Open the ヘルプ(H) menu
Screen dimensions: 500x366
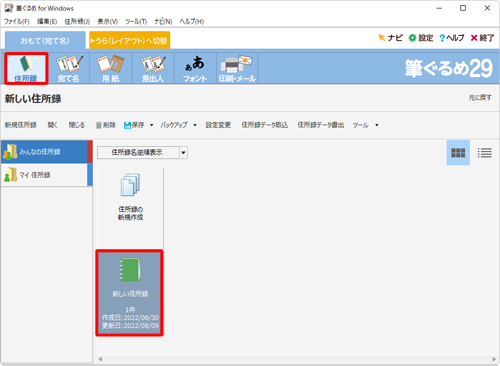(192, 21)
